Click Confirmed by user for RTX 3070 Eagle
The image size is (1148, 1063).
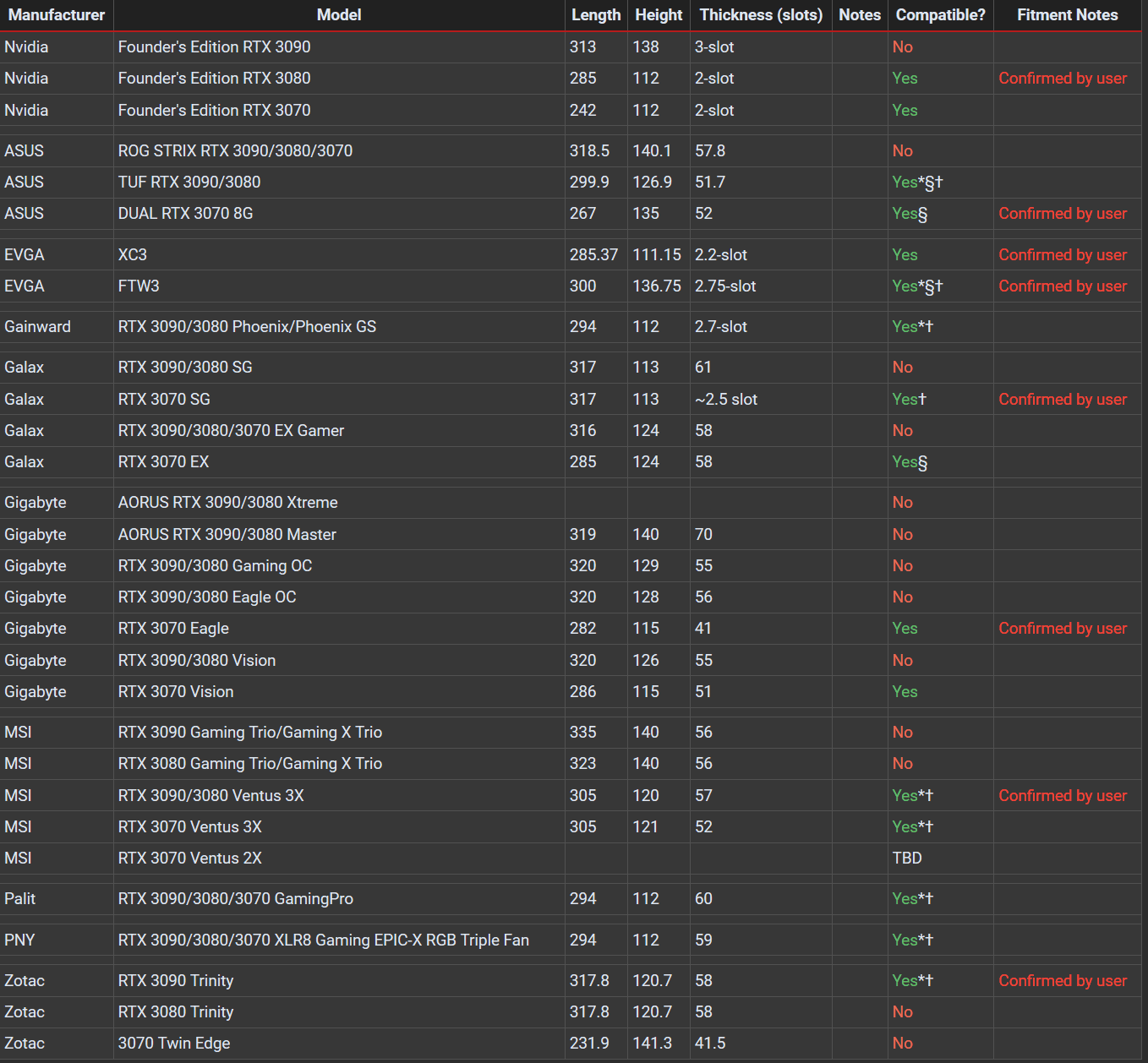(x=1063, y=629)
